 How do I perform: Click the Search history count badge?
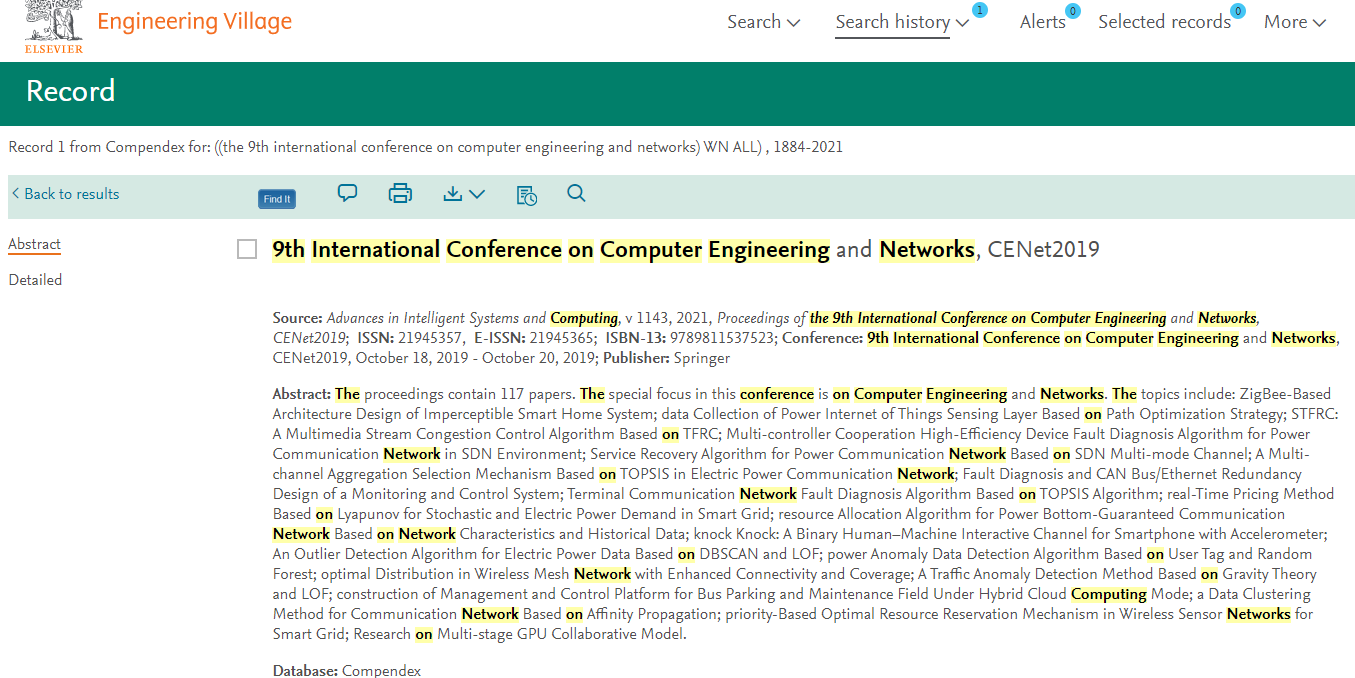point(979,11)
